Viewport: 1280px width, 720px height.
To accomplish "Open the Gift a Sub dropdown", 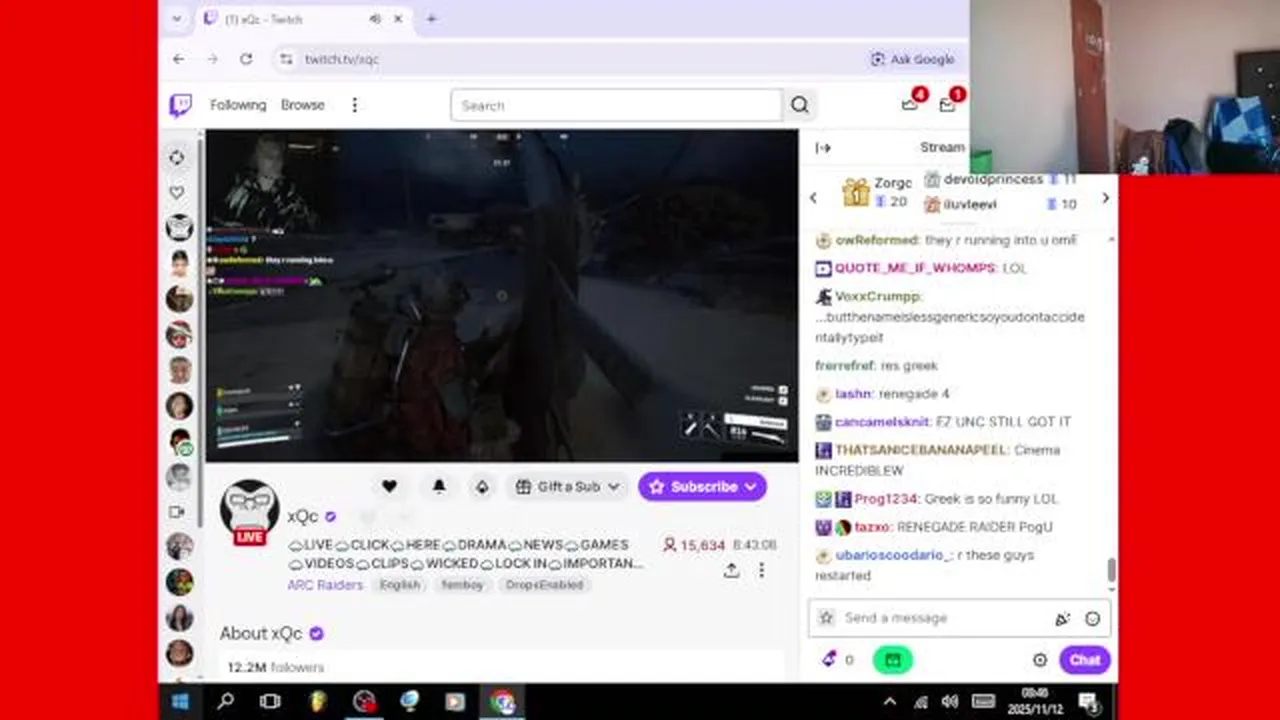I will [568, 486].
